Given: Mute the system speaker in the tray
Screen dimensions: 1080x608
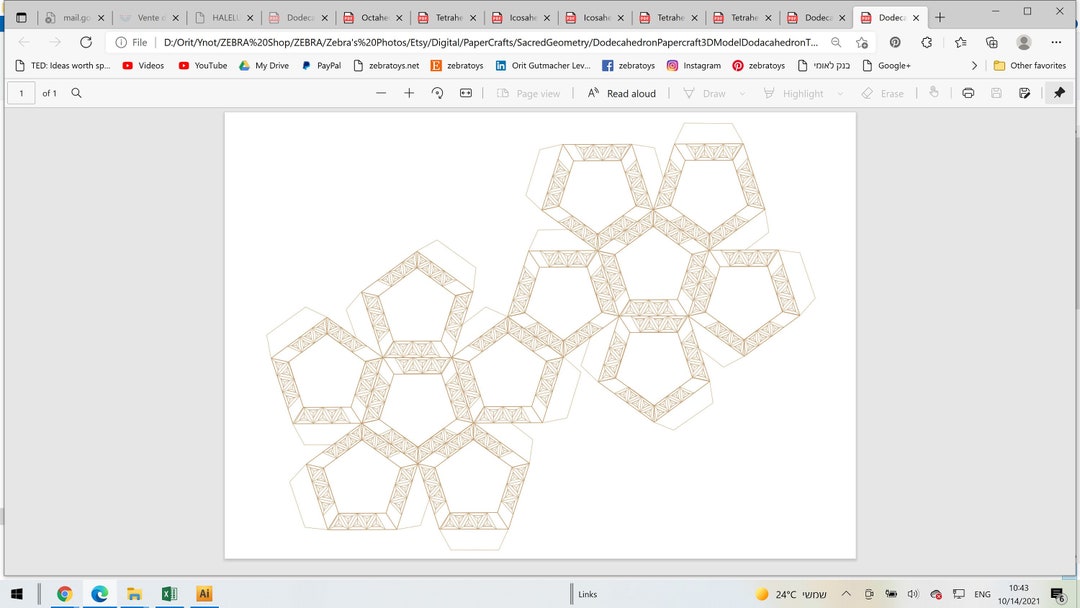Looking at the screenshot, I should click(913, 593).
